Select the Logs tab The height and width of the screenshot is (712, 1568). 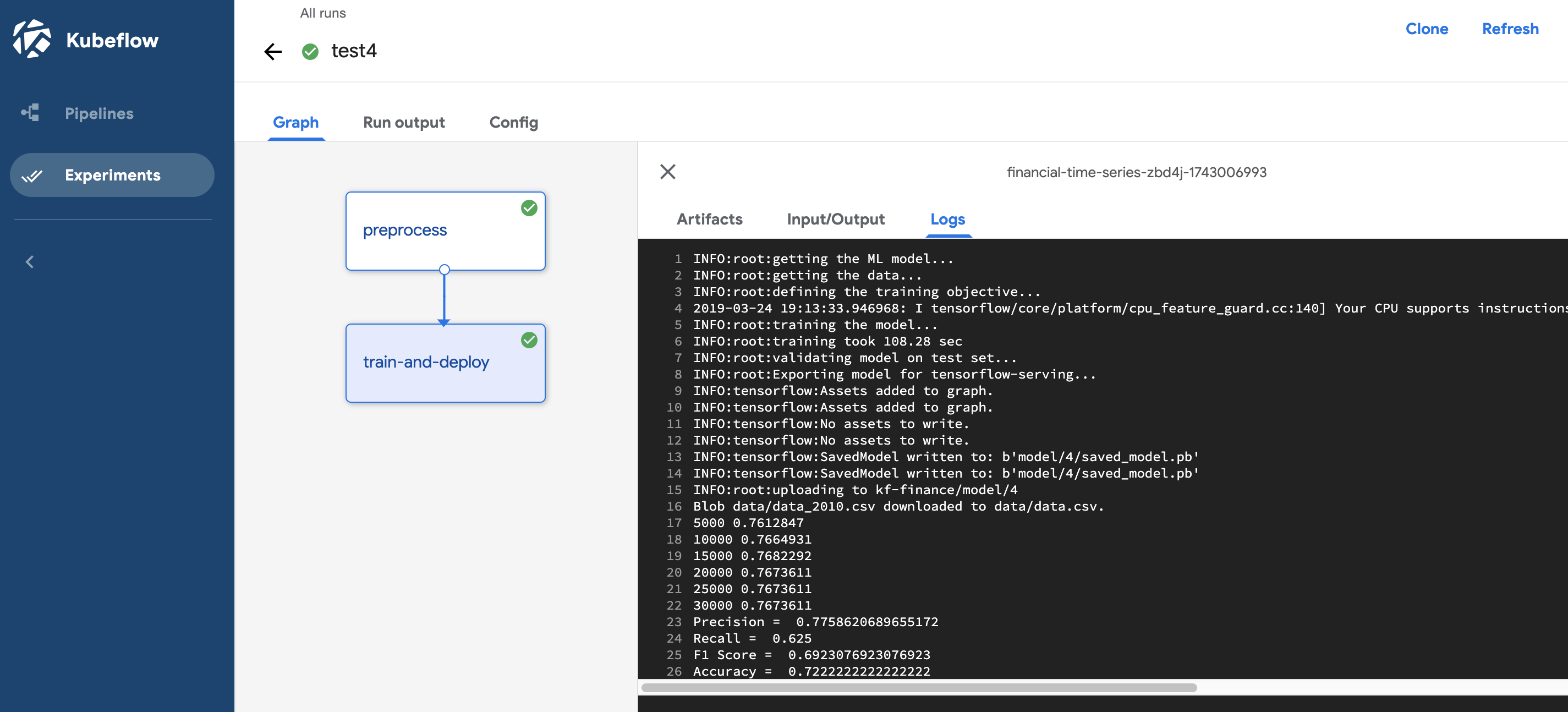tap(948, 219)
